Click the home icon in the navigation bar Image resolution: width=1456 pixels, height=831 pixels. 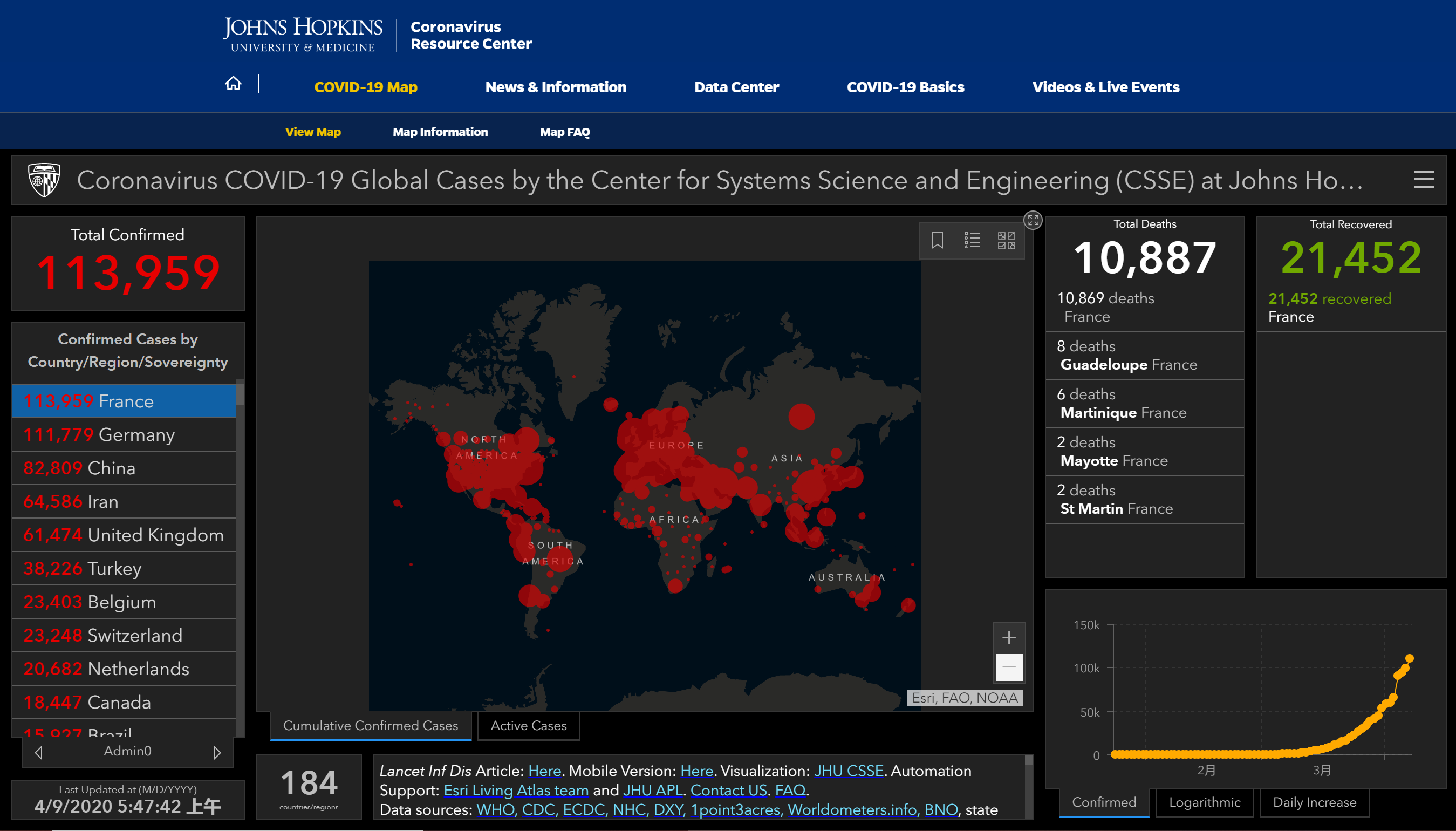(233, 84)
